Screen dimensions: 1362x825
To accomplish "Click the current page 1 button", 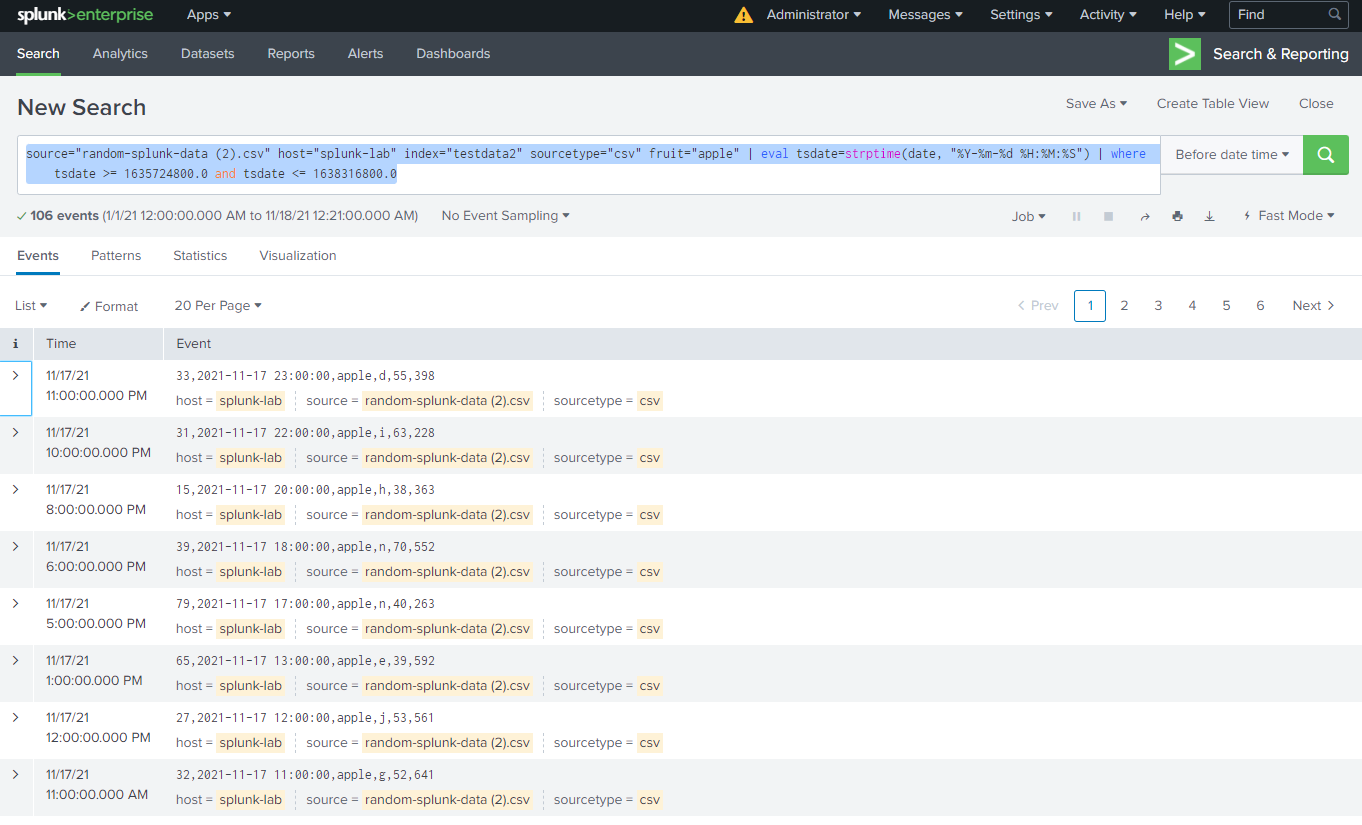I will (1090, 306).
